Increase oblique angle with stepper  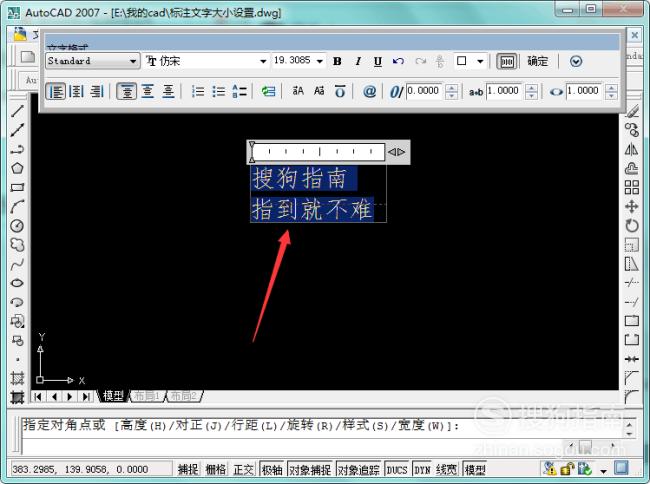tap(451, 87)
